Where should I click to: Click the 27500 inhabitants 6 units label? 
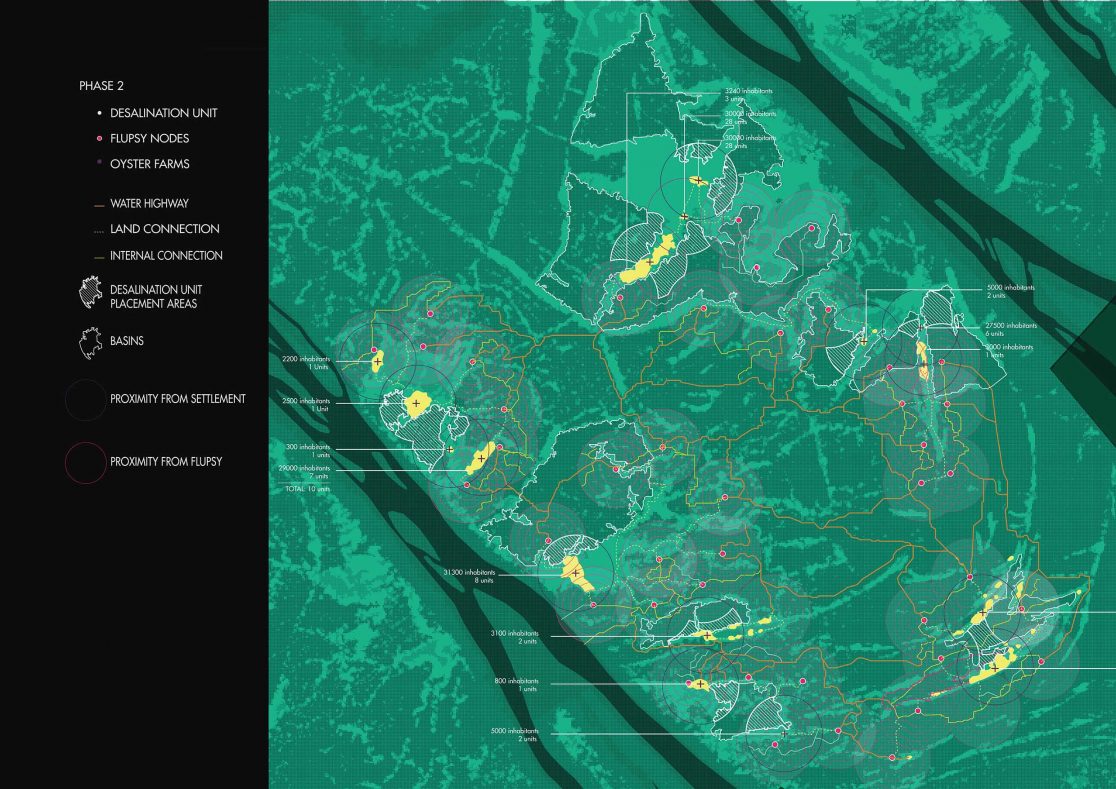(1008, 329)
